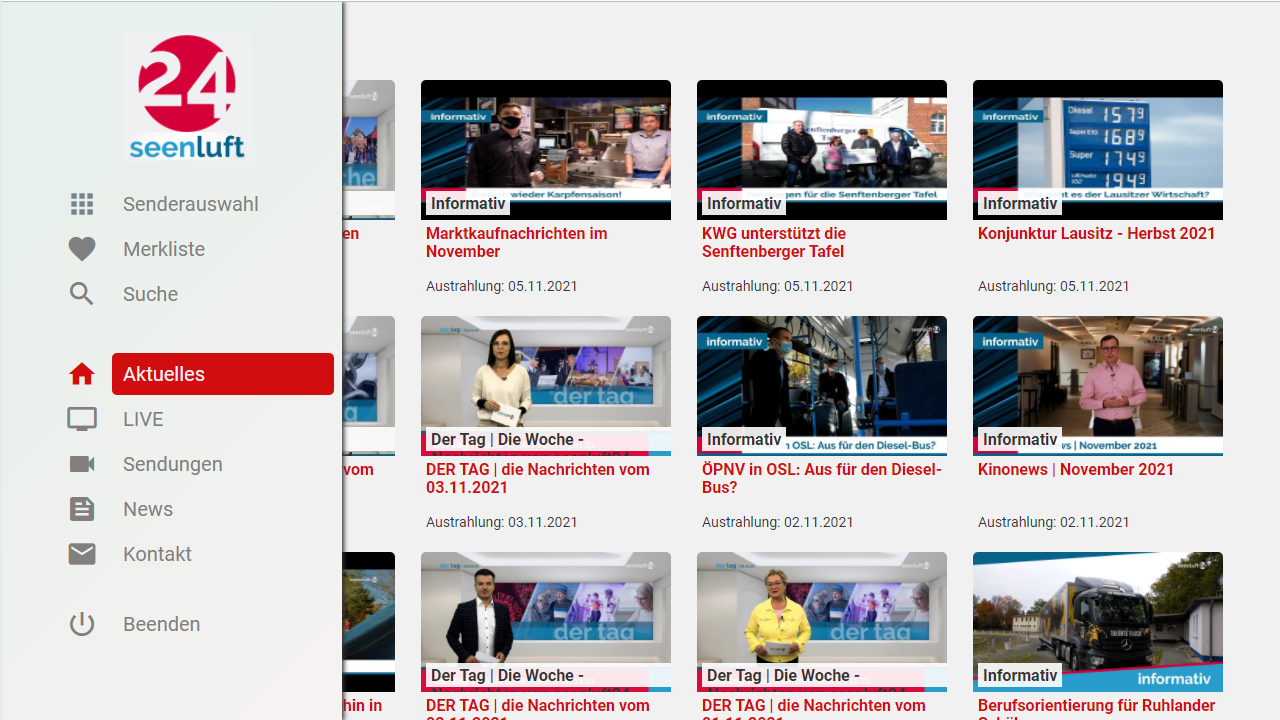This screenshot has width=1280, height=720.
Task: Open the title 'Konjunktur Lausitz - Herbst 2021'
Action: (1097, 233)
